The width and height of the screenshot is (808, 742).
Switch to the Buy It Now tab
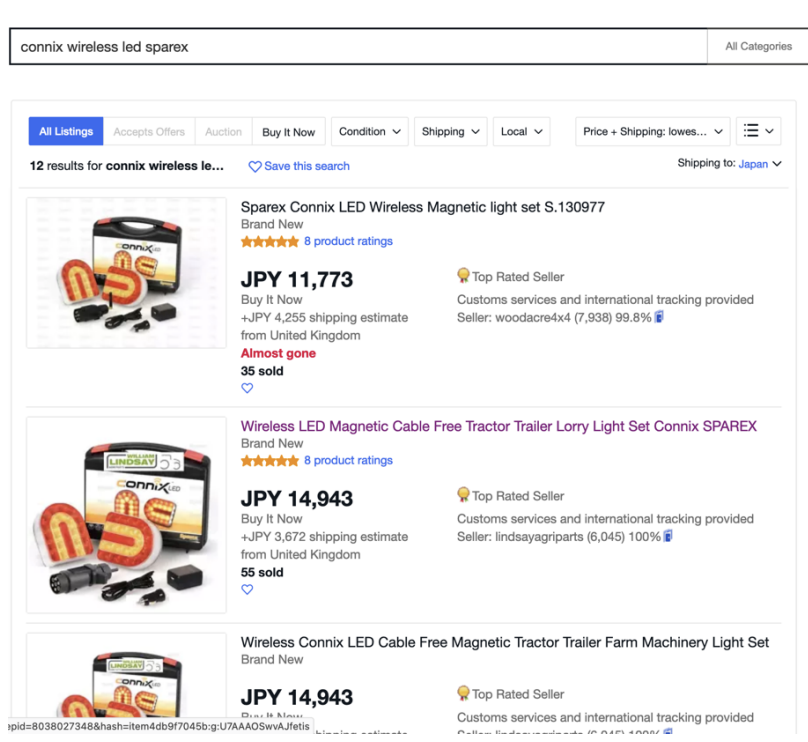[x=288, y=132]
